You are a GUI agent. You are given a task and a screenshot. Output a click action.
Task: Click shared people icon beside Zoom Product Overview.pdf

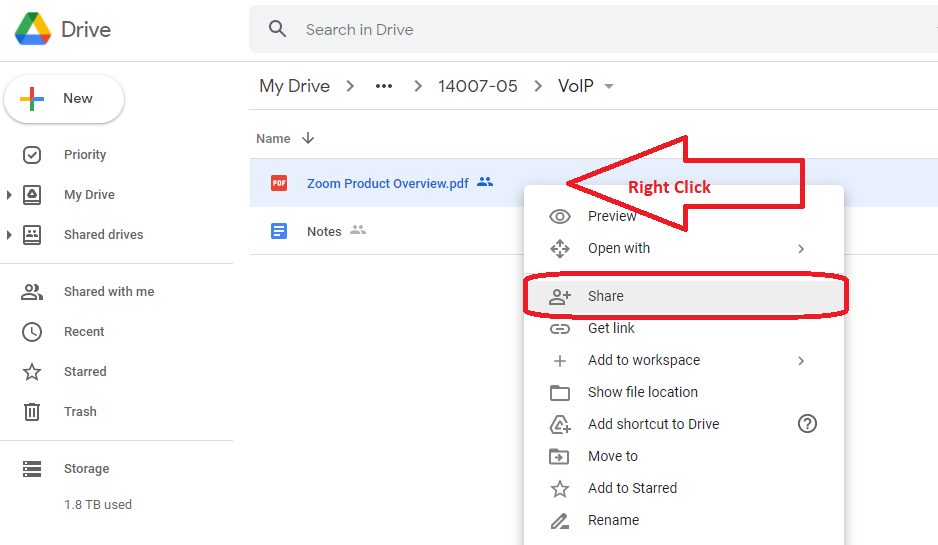[485, 182]
